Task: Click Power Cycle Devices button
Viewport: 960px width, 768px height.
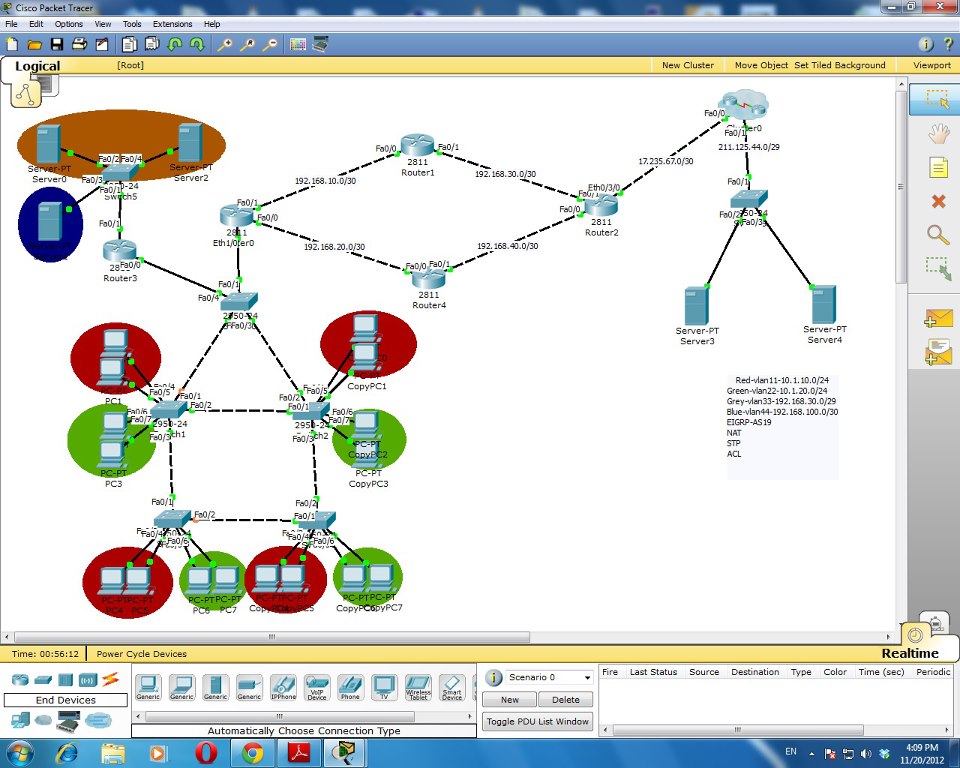Action: [x=141, y=653]
